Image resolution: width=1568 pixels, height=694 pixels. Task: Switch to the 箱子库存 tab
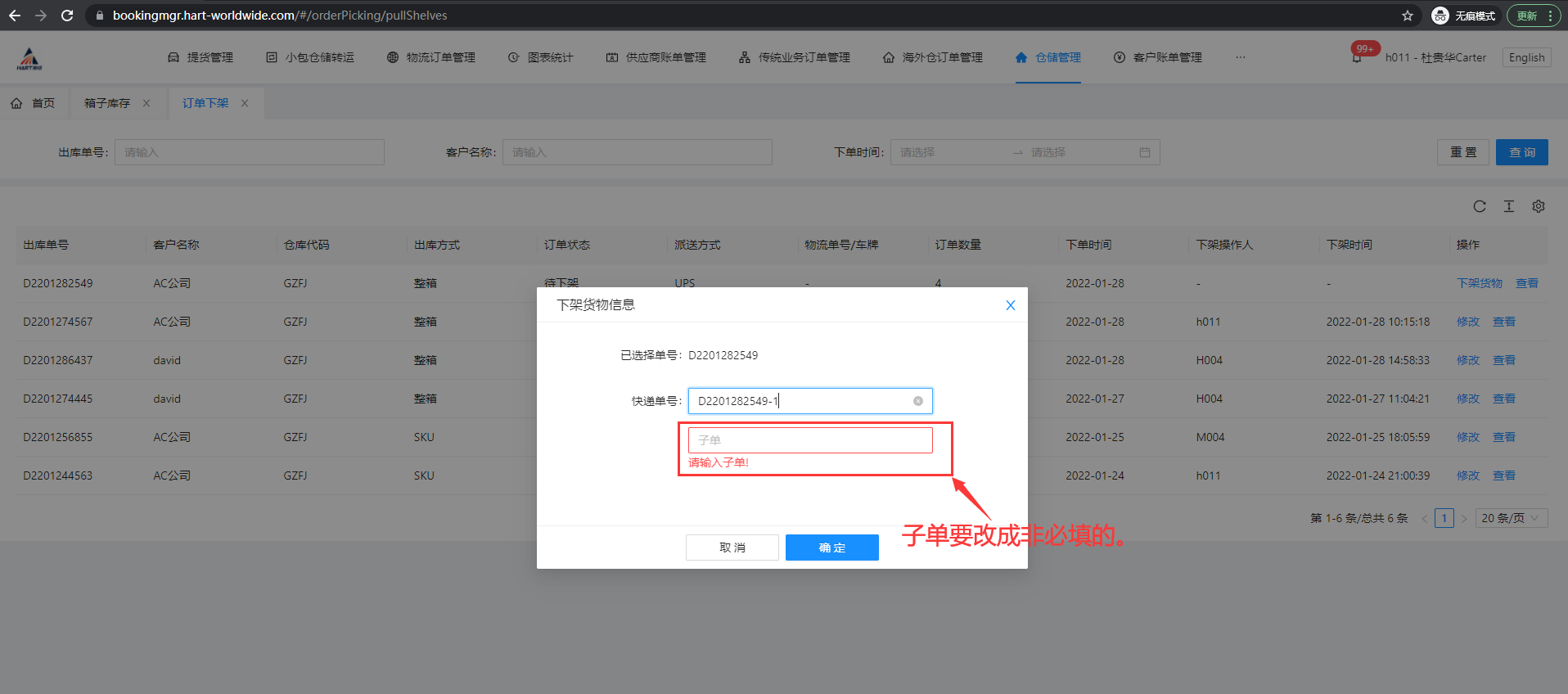pos(107,103)
